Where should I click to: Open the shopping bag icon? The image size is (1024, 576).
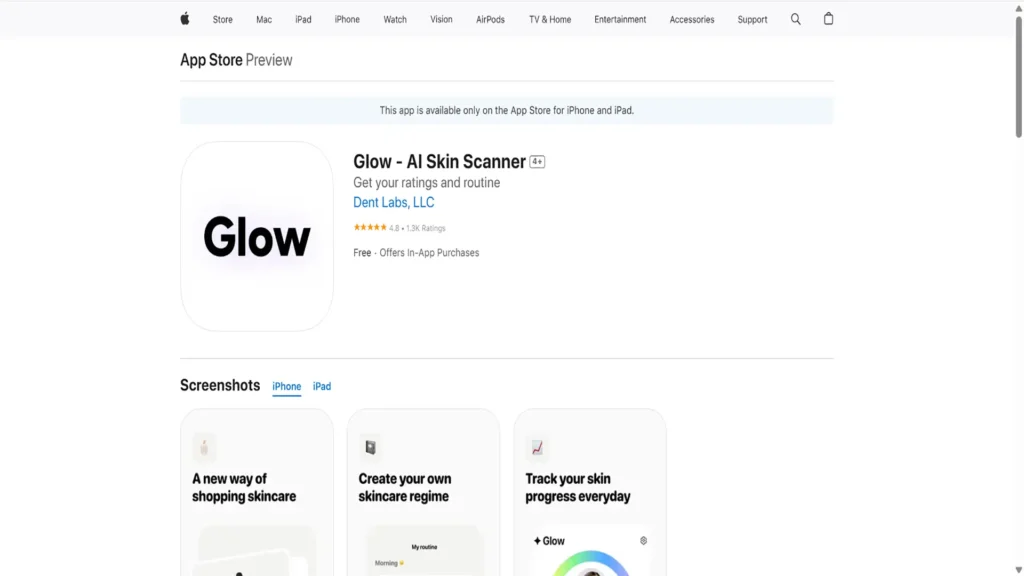coord(828,19)
